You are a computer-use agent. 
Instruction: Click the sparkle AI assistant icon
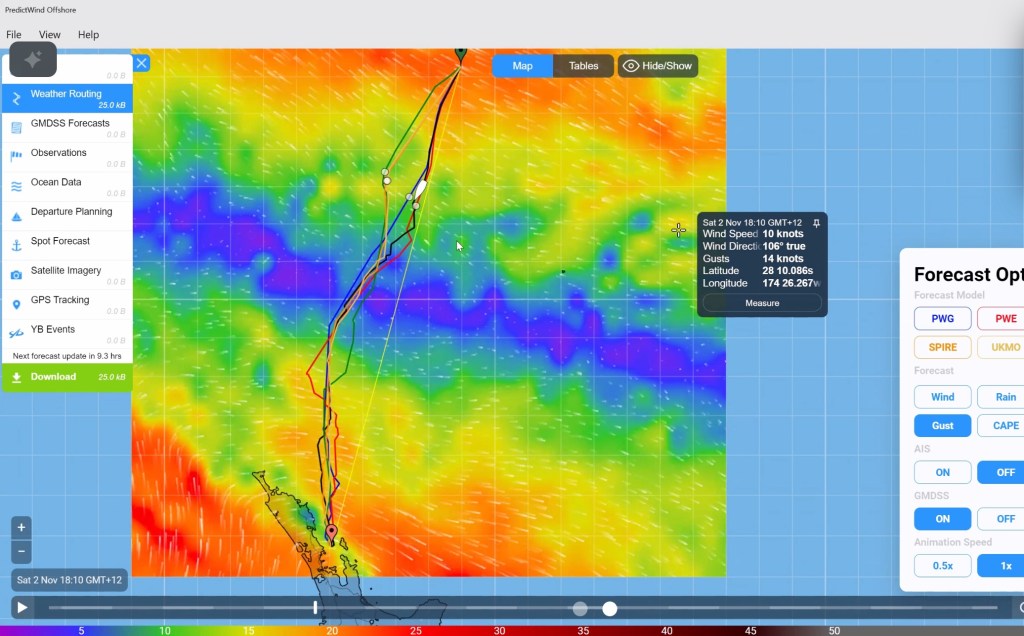[32, 60]
